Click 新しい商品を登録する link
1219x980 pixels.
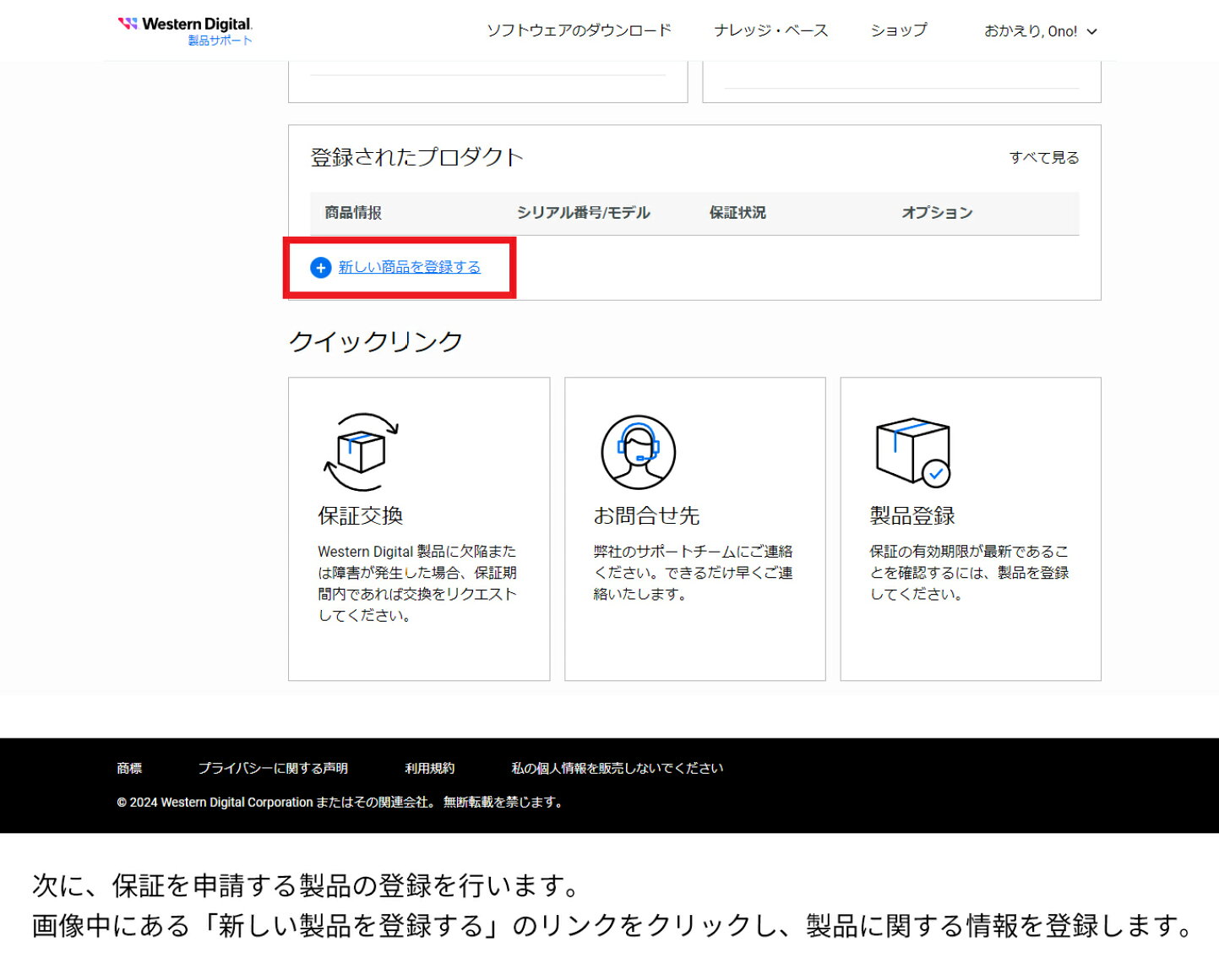[409, 267]
